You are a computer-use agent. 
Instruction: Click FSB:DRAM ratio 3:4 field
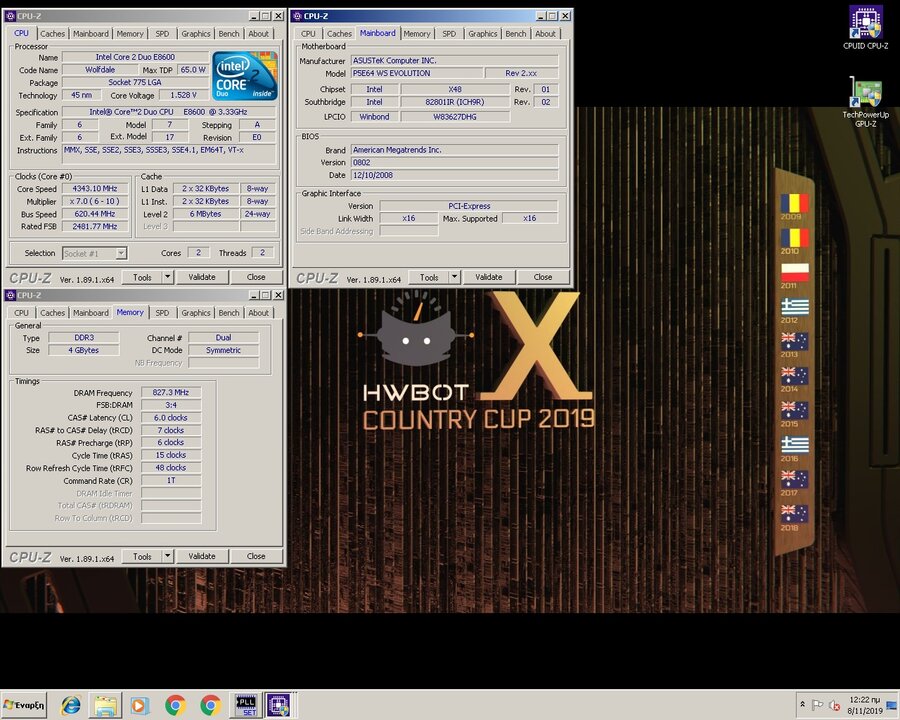coord(170,405)
